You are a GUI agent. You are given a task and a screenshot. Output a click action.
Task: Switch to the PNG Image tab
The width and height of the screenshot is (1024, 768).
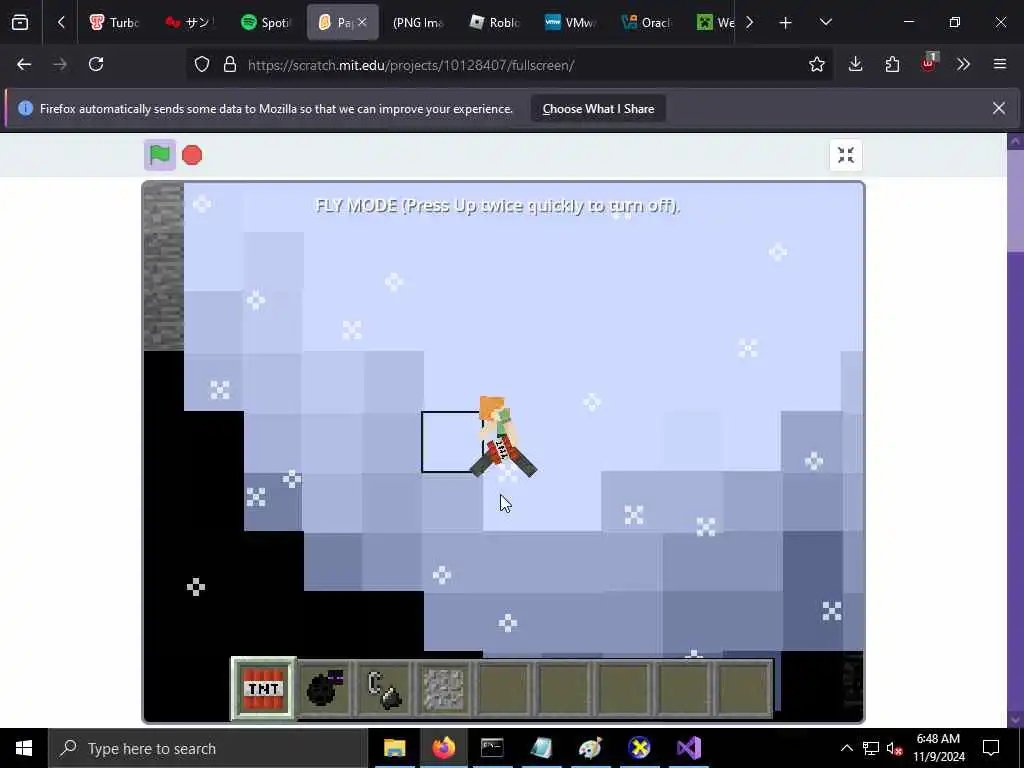pyautogui.click(x=418, y=23)
